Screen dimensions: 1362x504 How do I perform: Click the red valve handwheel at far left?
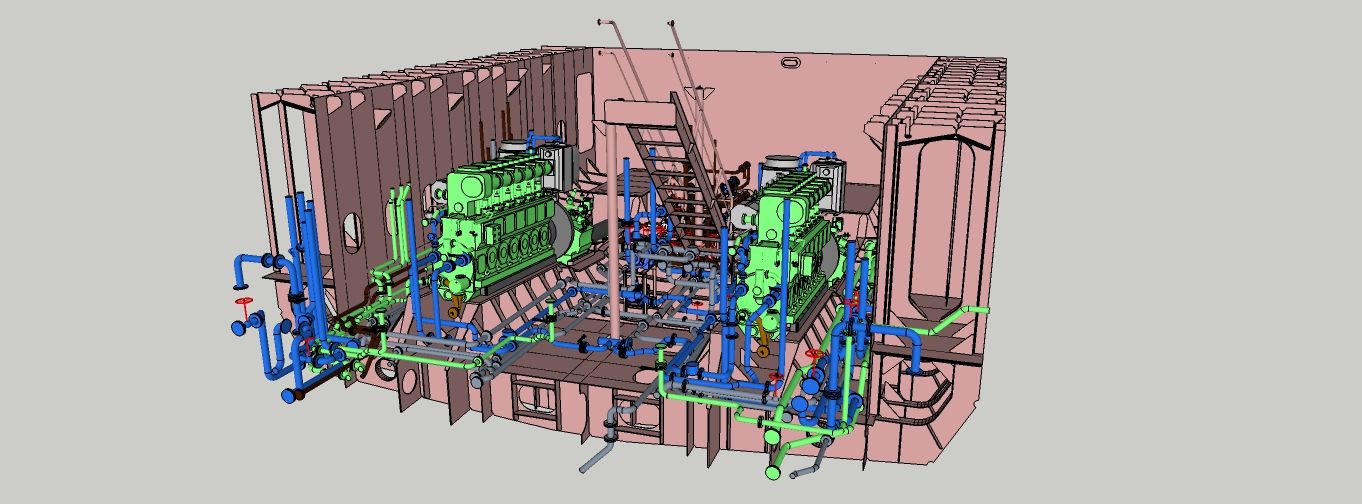[243, 301]
